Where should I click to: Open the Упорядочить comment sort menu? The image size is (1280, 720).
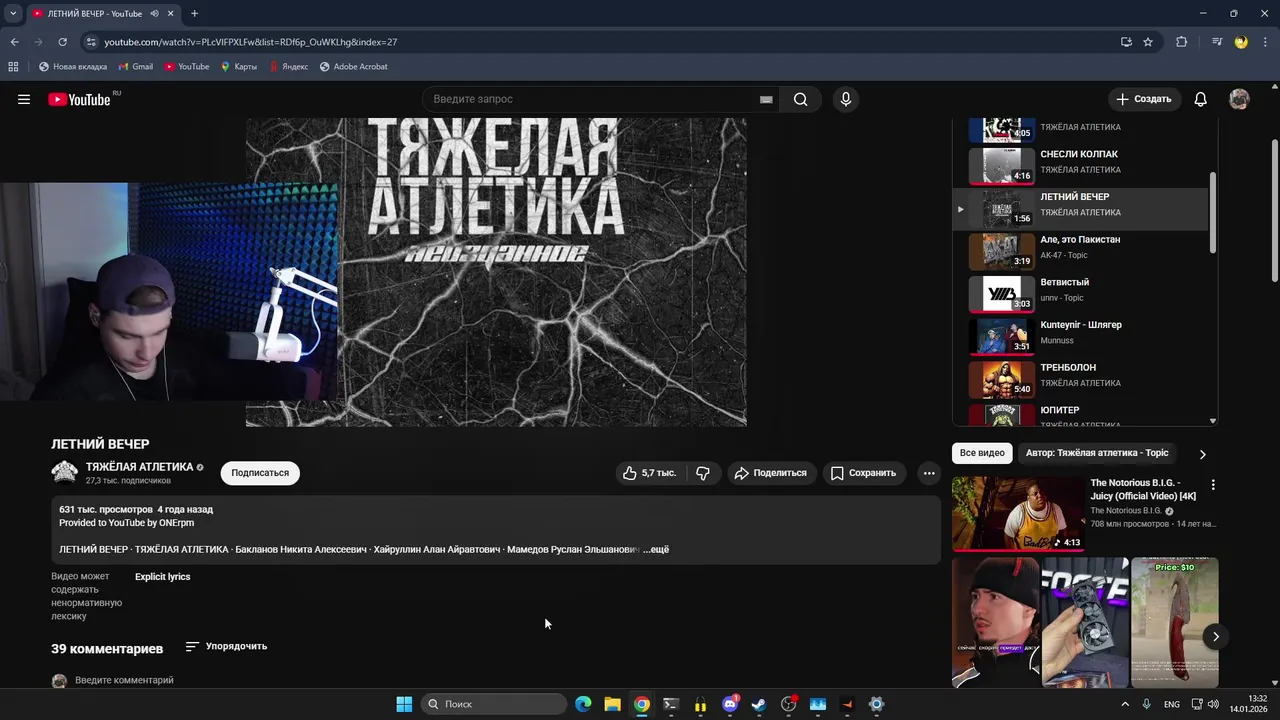click(x=227, y=647)
